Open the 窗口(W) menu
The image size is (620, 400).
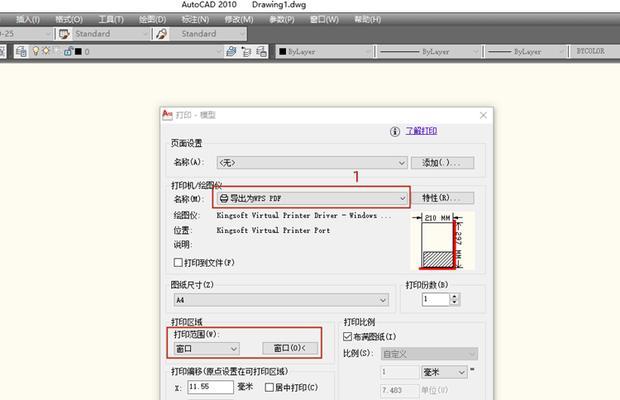click(x=324, y=19)
